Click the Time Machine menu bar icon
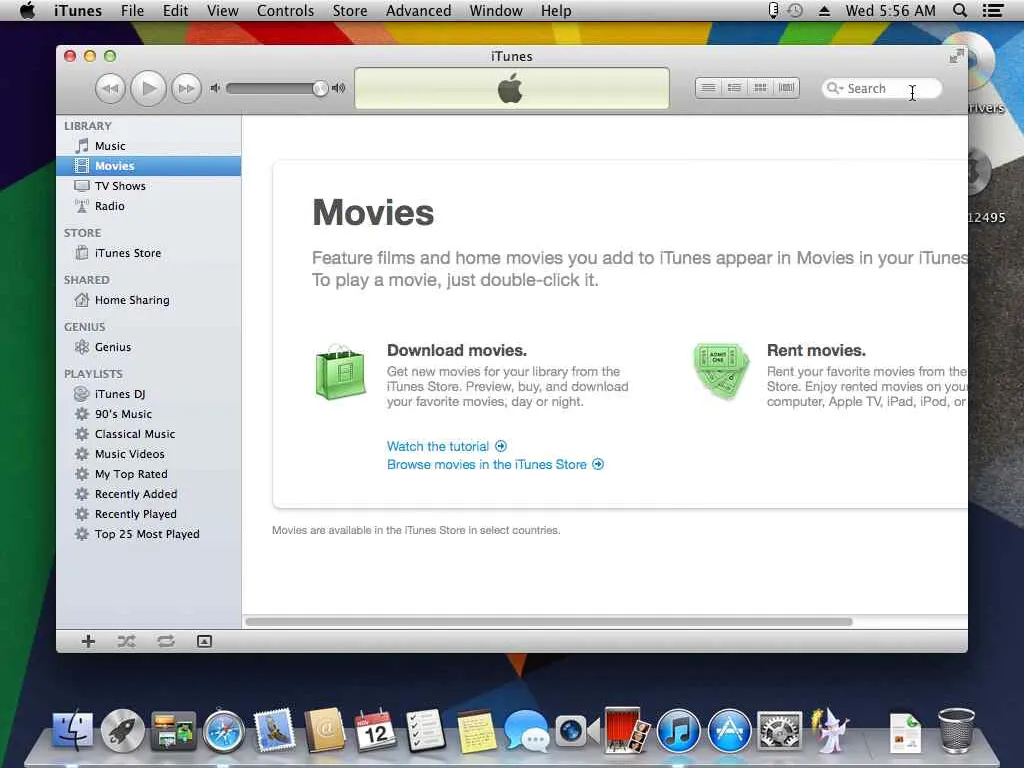This screenshot has height=768, width=1024. 795,10
